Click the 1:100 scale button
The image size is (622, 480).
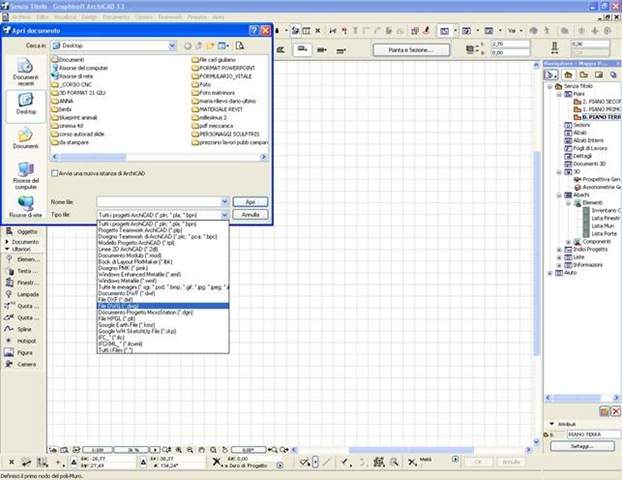coord(97,450)
